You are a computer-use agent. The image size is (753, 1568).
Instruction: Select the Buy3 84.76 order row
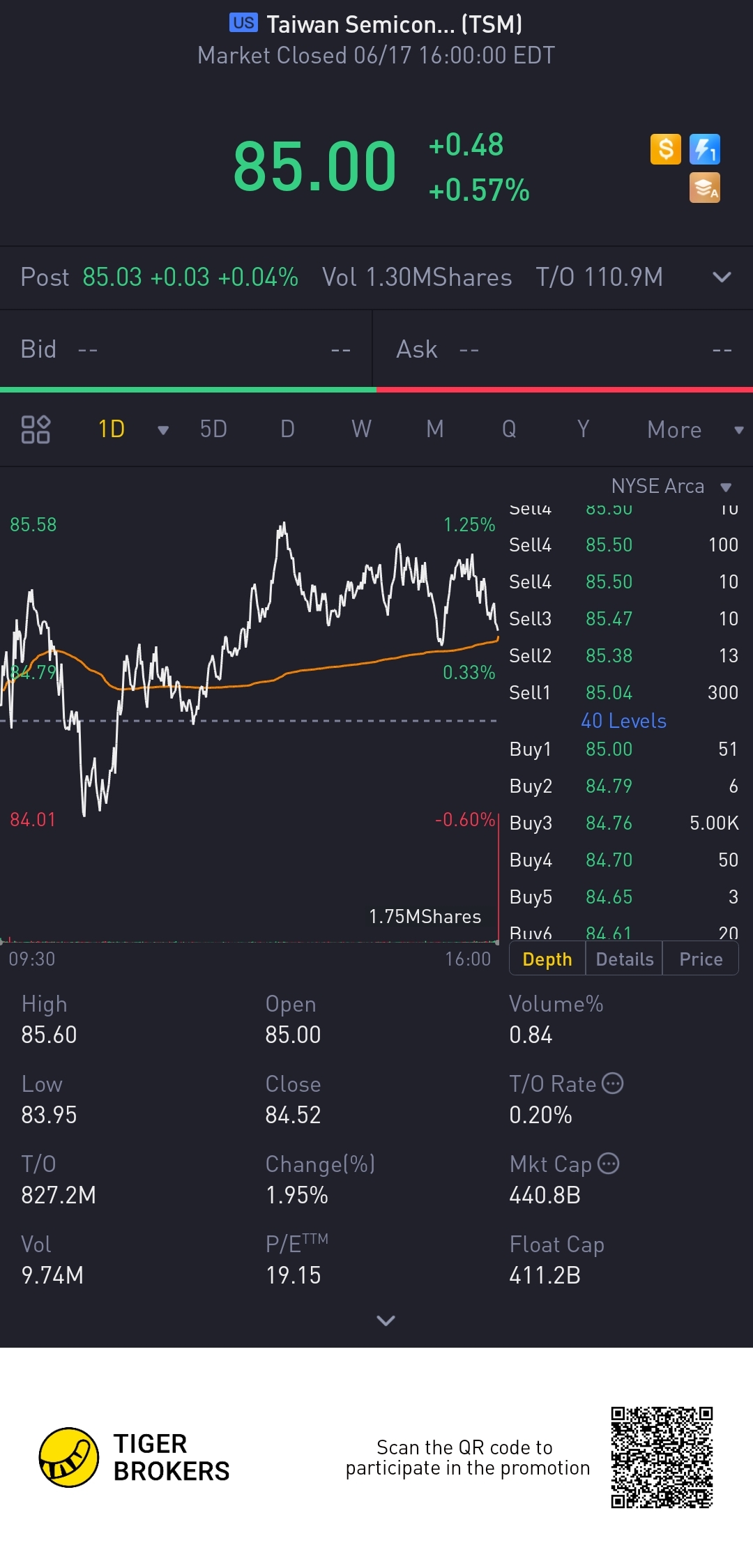pos(623,823)
